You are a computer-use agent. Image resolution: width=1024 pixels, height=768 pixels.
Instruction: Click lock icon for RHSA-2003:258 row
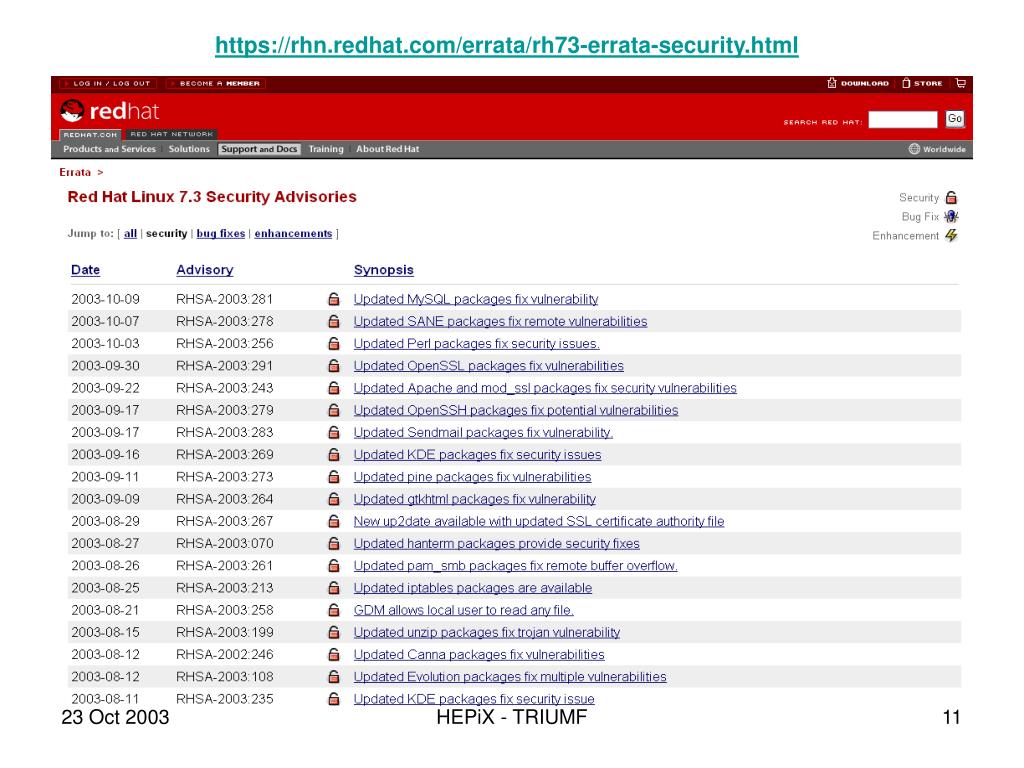pos(334,610)
